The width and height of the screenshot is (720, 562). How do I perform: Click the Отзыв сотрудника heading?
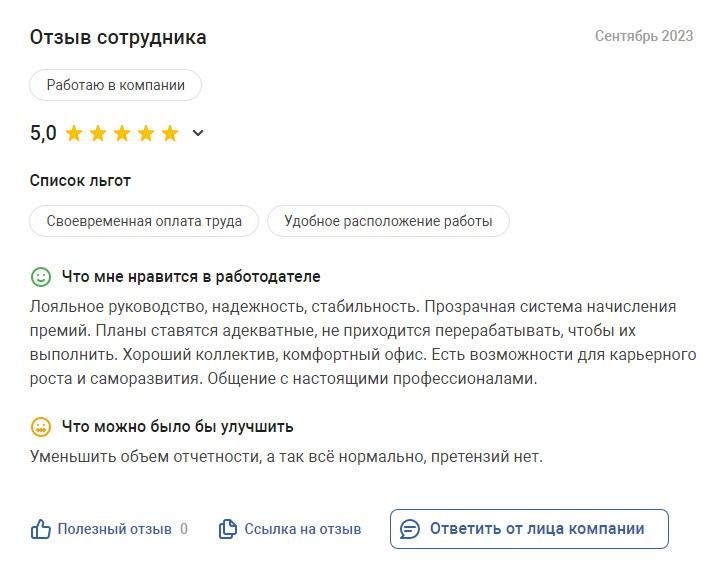[x=118, y=37]
